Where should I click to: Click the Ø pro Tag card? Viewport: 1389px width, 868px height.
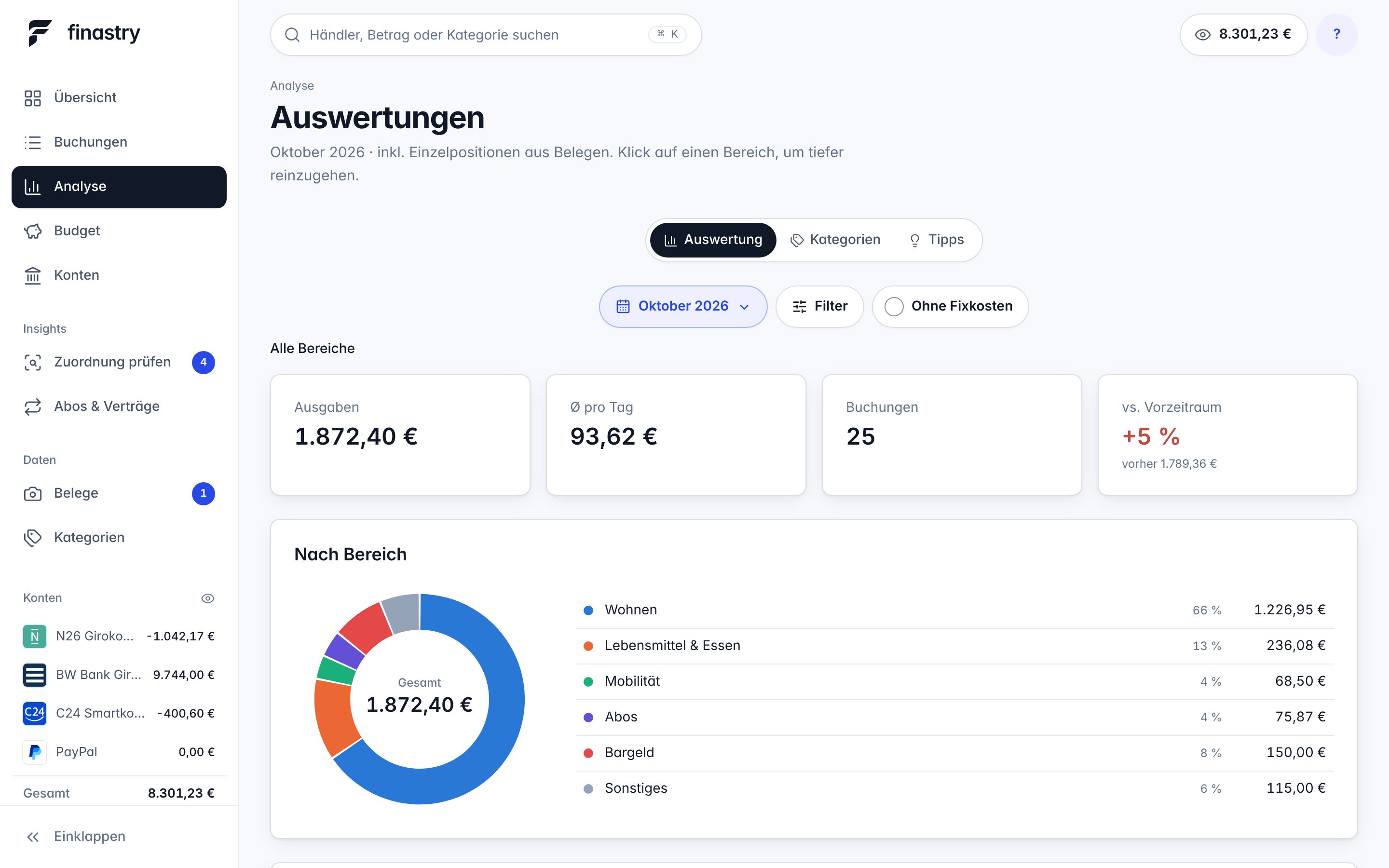[676, 435]
